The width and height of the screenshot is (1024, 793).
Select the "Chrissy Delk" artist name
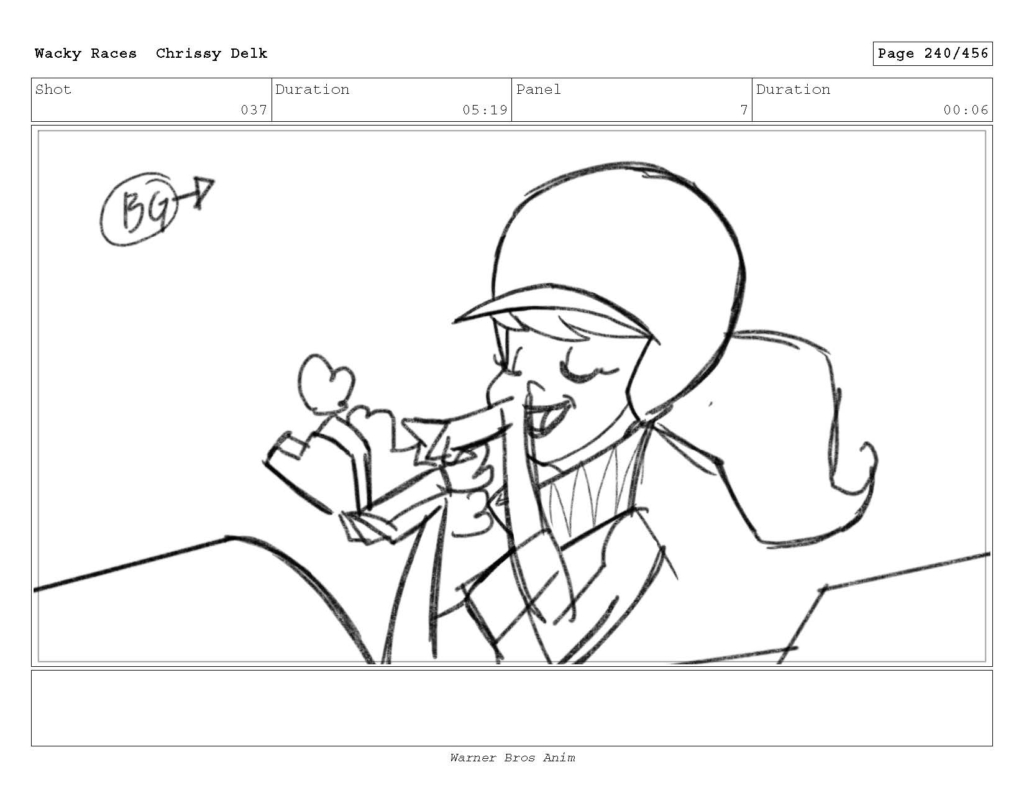[212, 54]
